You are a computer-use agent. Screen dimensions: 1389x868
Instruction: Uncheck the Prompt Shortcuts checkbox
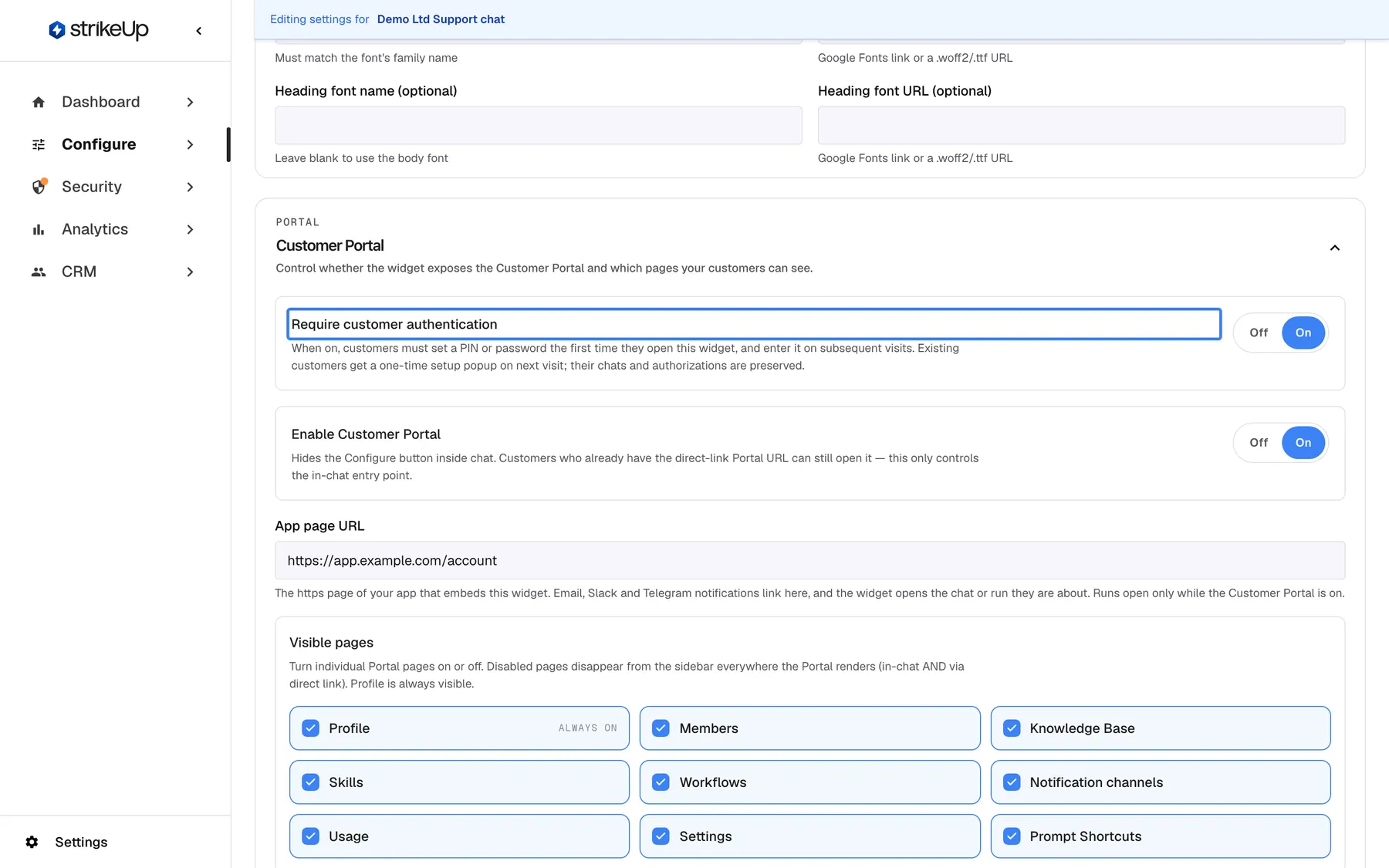point(1012,836)
